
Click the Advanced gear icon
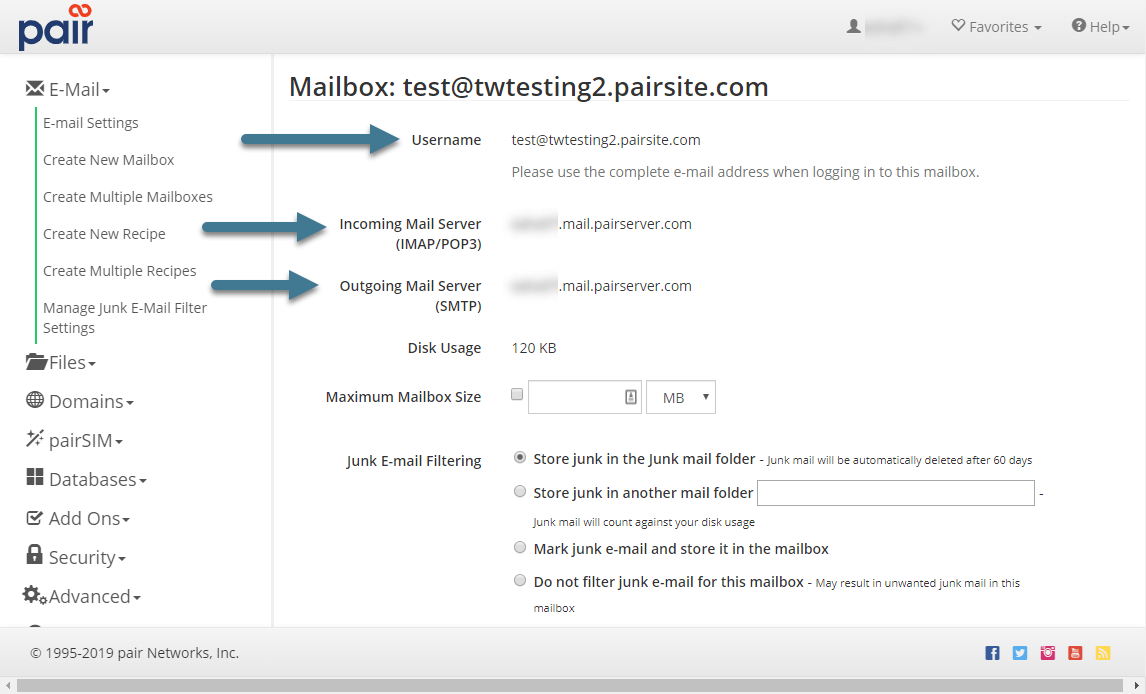pos(34,596)
